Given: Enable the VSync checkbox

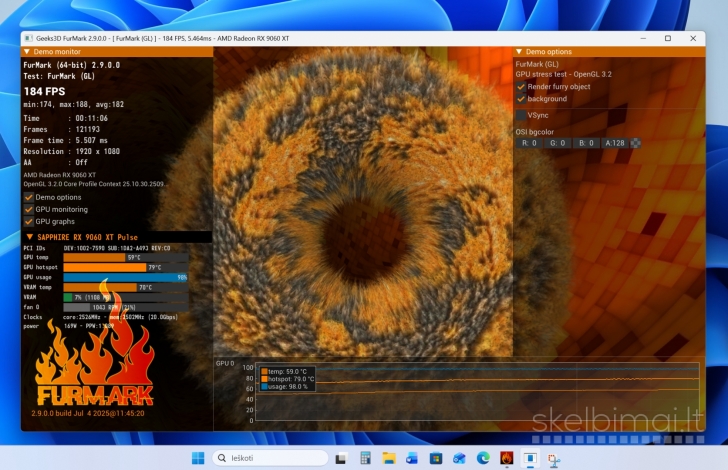Looking at the screenshot, I should coord(521,115).
